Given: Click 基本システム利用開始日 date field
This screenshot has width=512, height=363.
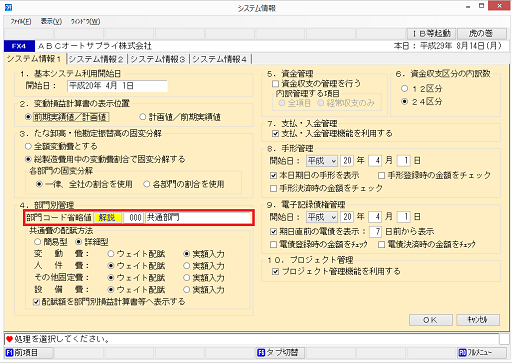Looking at the screenshot, I should click(x=117, y=86).
